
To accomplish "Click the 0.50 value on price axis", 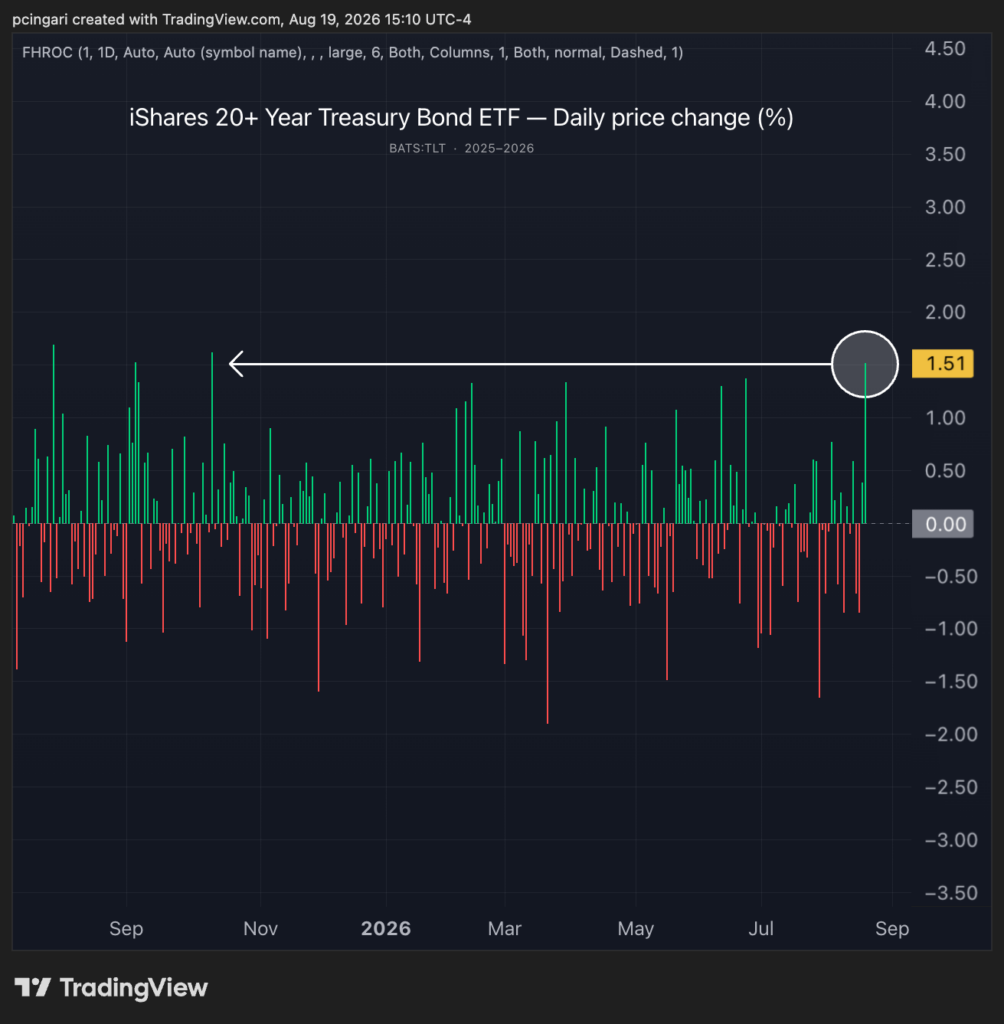I will pos(945,471).
